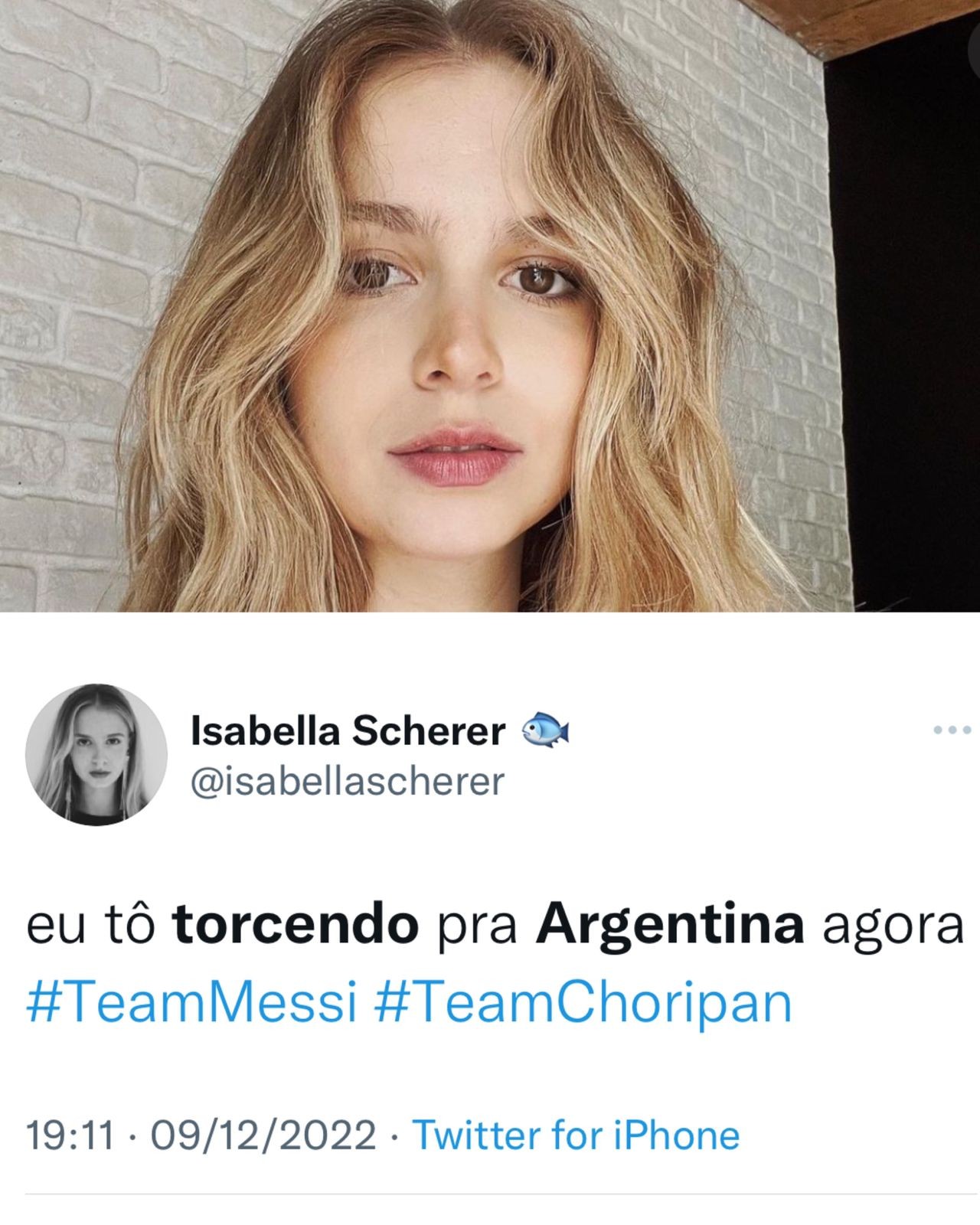
Task: Click the bold word torcendo
Action: tap(296, 926)
